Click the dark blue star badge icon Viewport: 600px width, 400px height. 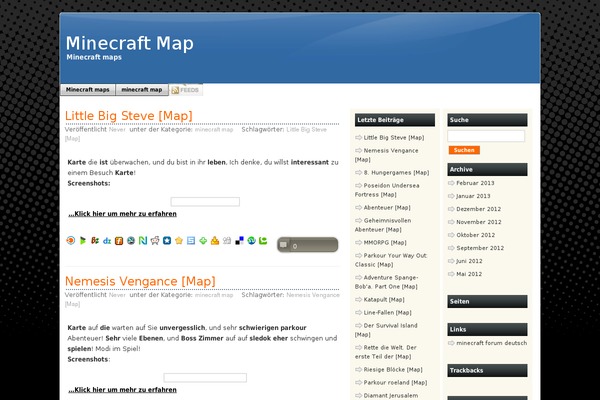tap(167, 240)
